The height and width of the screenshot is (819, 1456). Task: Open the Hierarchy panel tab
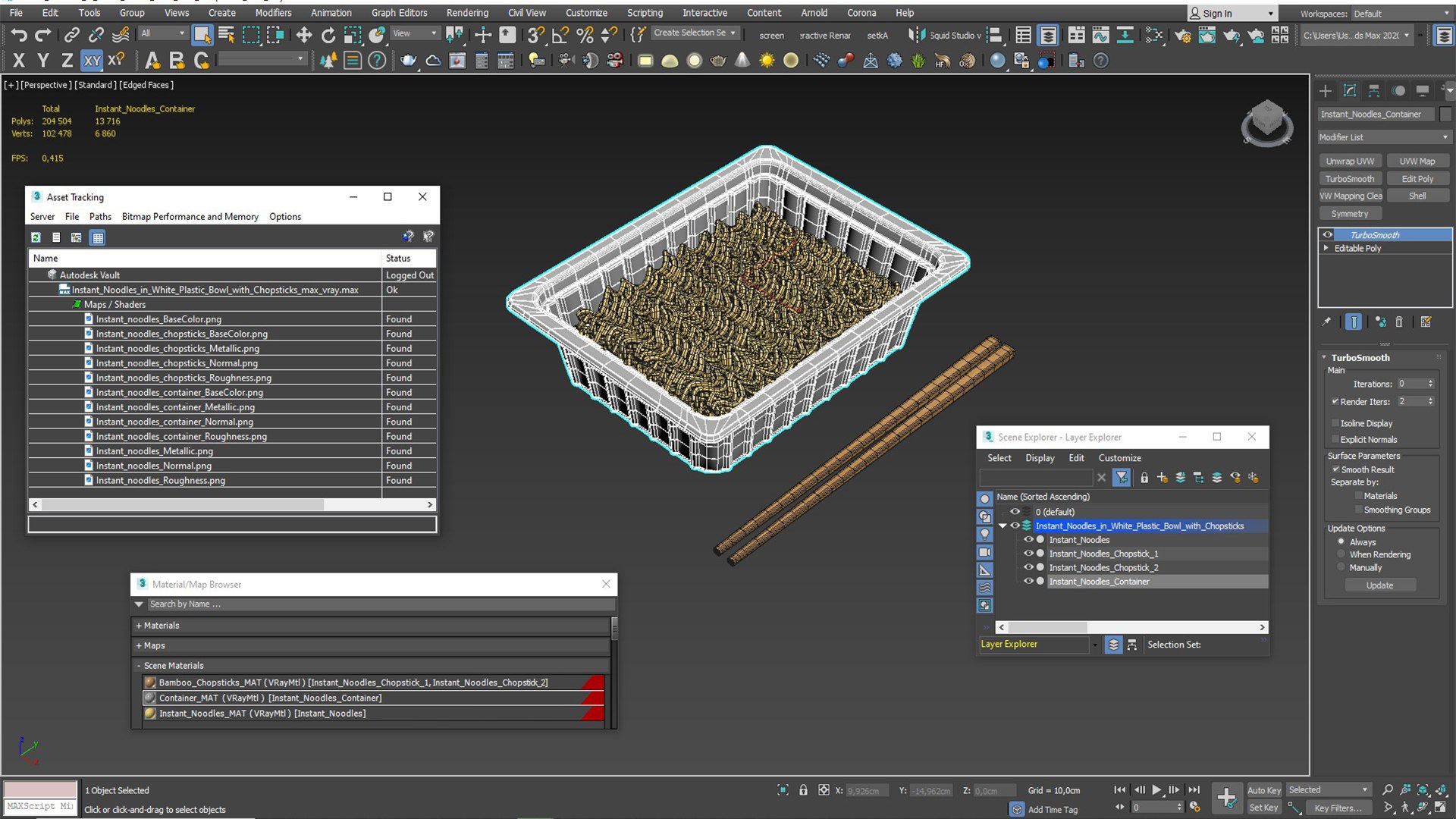pos(1374,91)
